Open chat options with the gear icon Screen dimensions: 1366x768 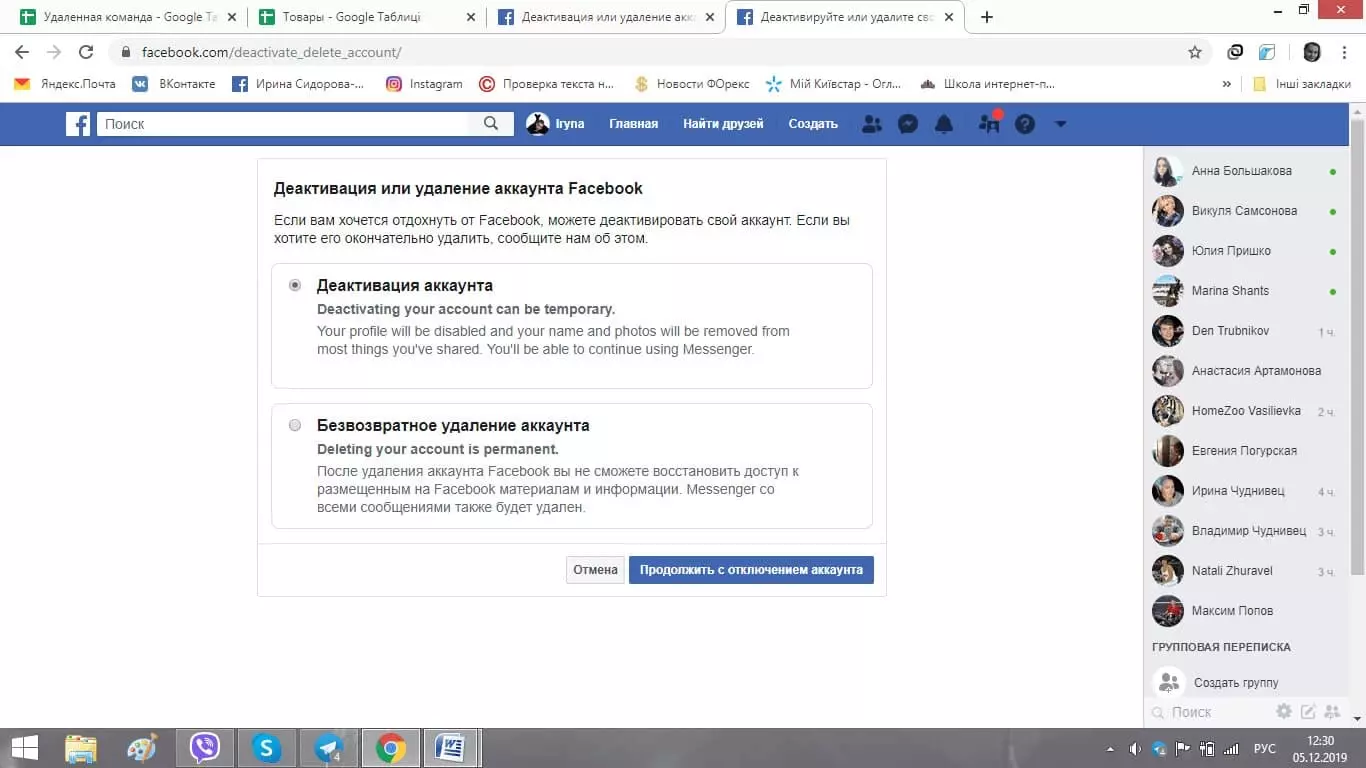click(1284, 711)
